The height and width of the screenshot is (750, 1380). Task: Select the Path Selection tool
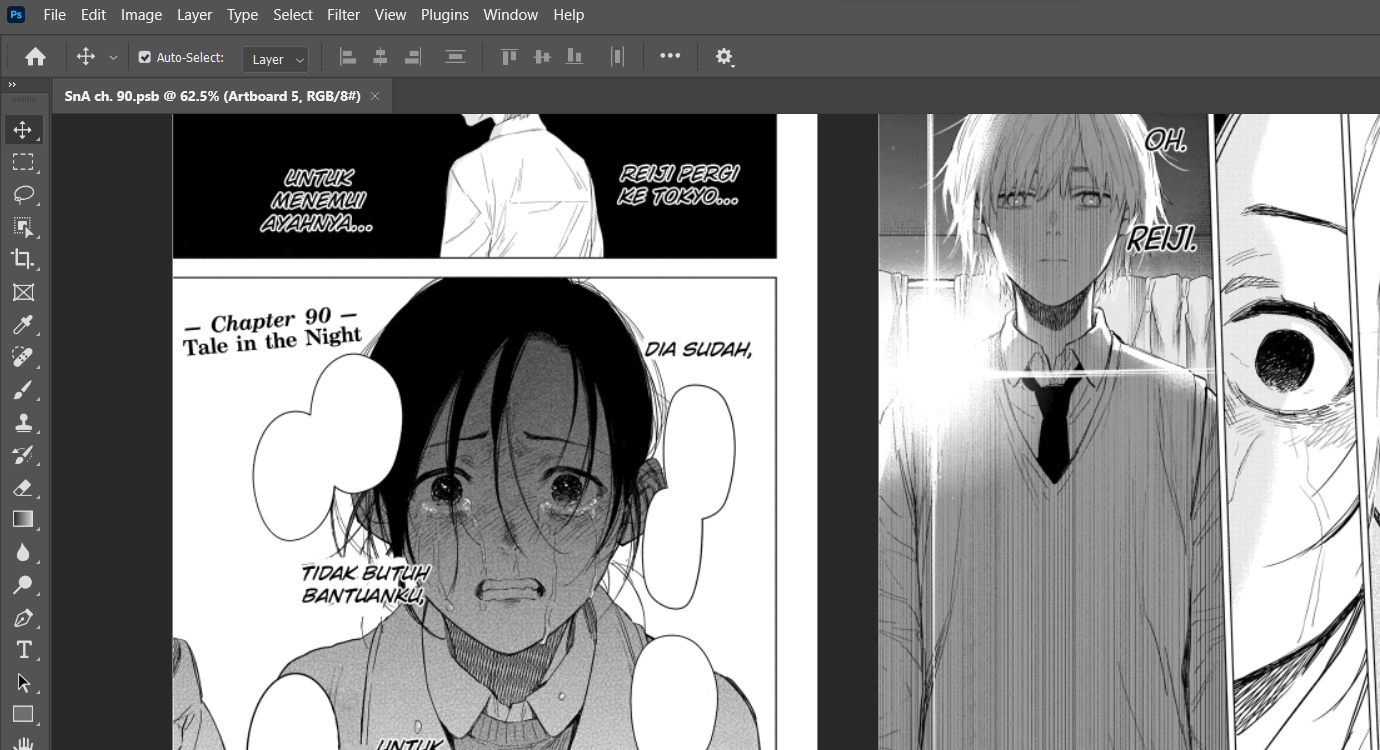(x=23, y=682)
